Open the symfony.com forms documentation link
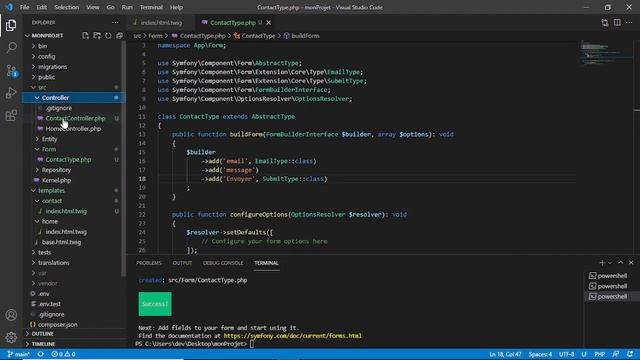 point(292,336)
